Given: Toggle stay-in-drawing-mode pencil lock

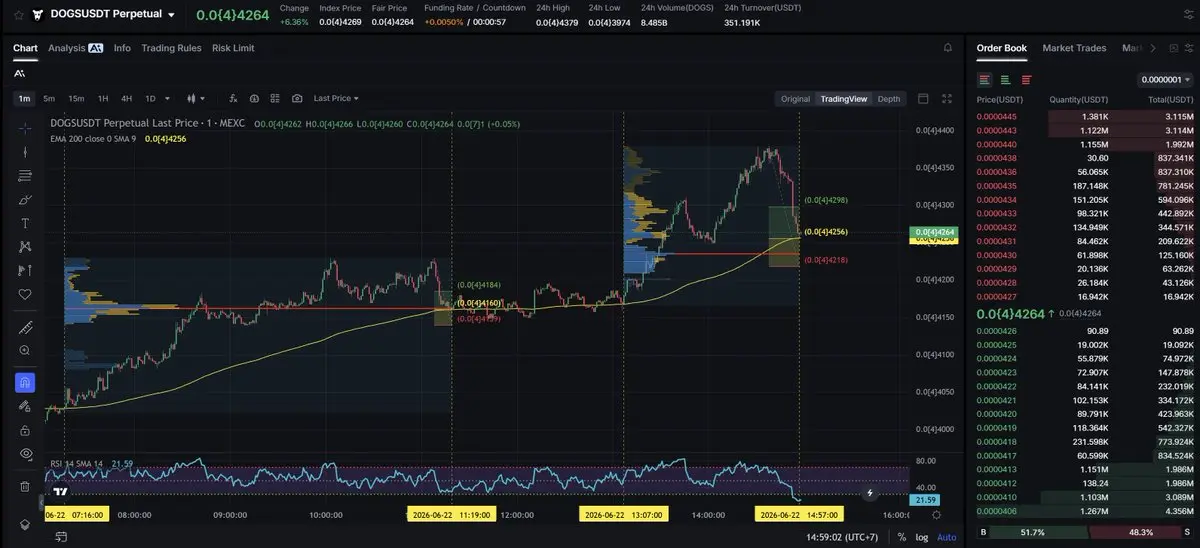Looking at the screenshot, I should [26, 406].
